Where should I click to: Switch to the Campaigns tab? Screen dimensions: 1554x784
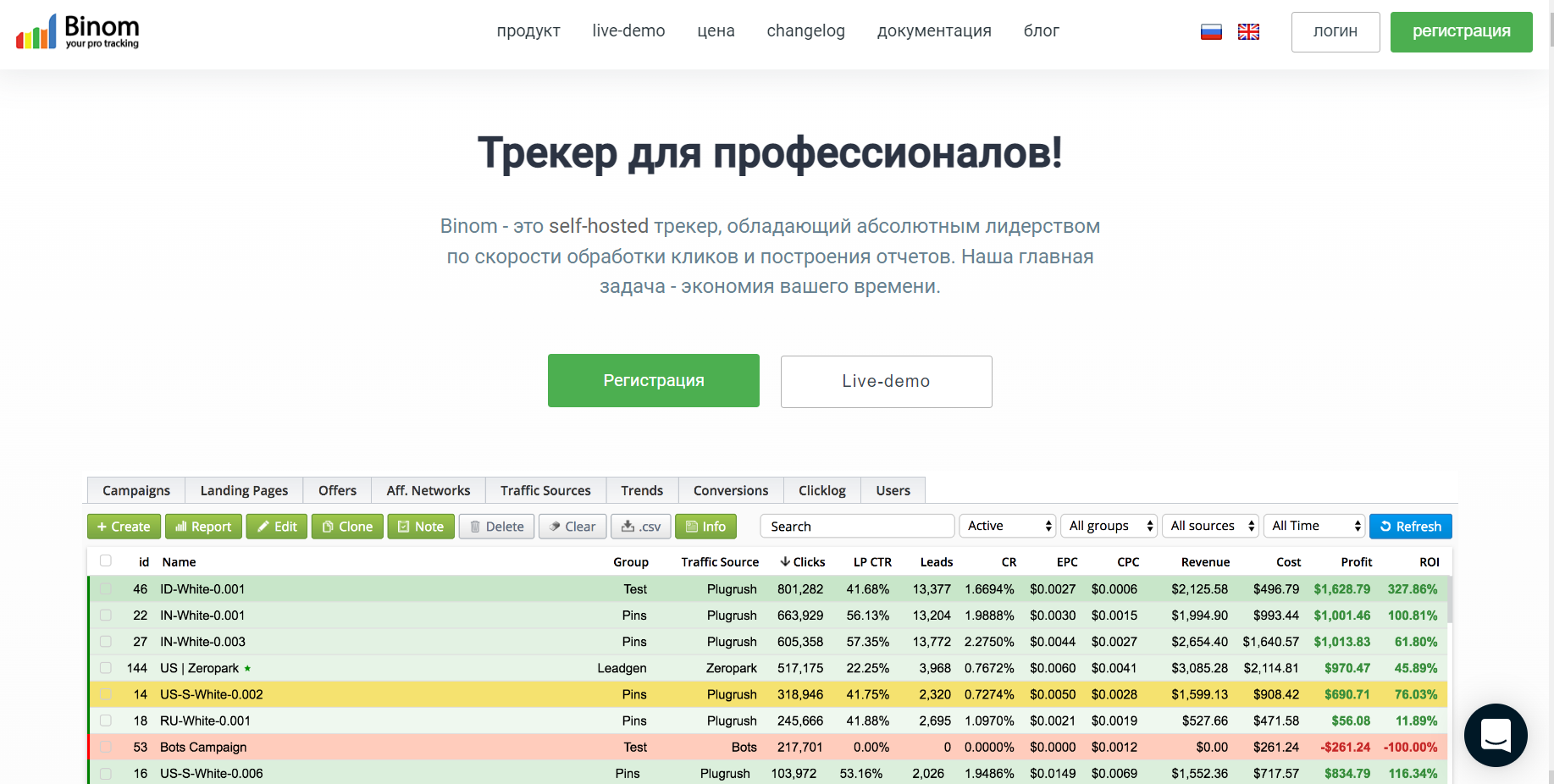click(136, 490)
